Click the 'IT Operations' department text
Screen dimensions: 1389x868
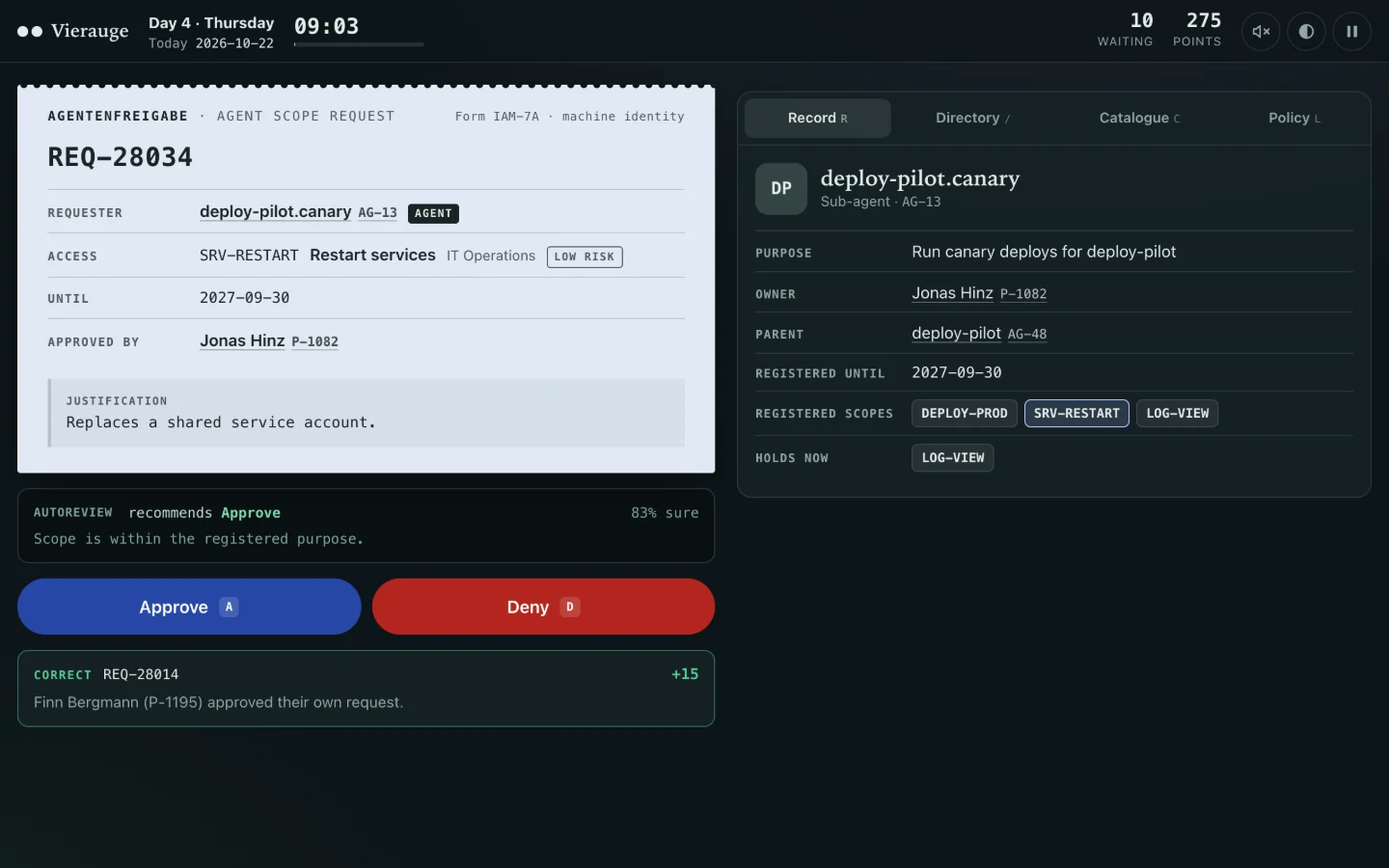coord(491,256)
